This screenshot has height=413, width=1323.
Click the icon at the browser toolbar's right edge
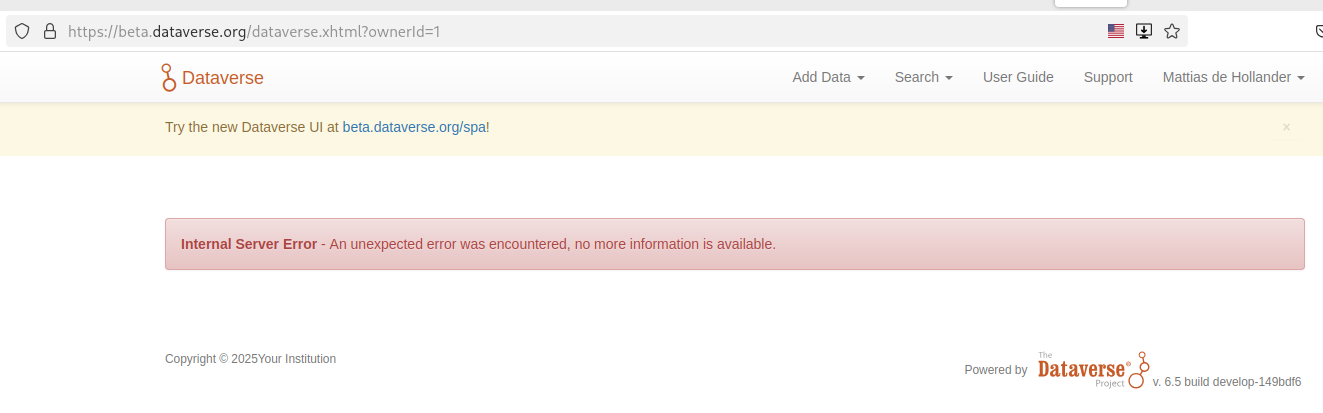[1317, 31]
